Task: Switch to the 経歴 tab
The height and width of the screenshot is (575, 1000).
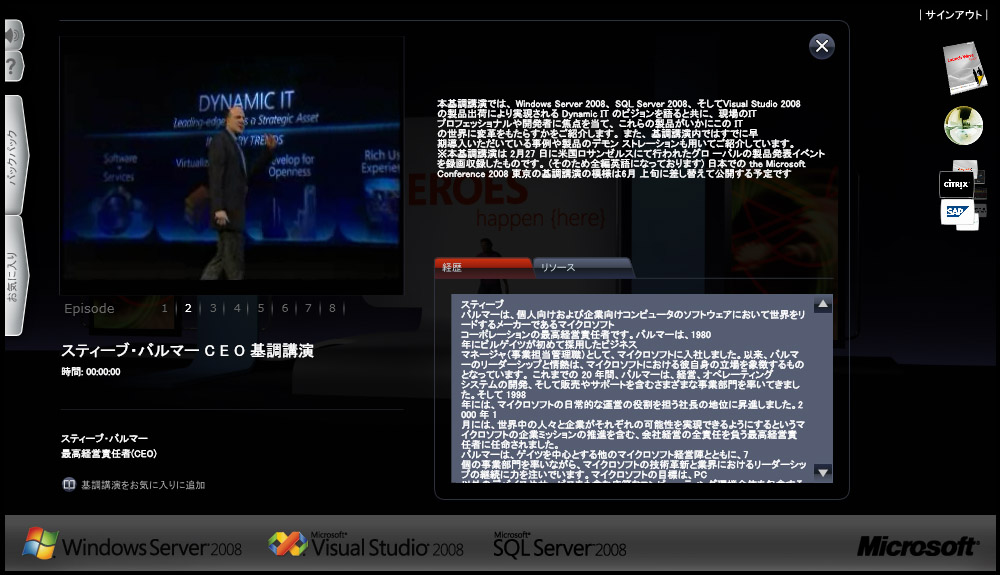Action: click(483, 268)
